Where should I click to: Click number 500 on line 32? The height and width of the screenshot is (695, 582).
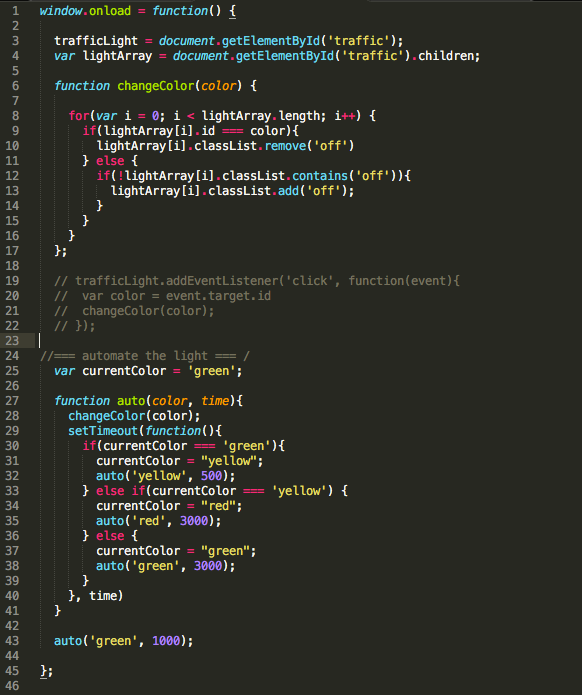(211, 476)
